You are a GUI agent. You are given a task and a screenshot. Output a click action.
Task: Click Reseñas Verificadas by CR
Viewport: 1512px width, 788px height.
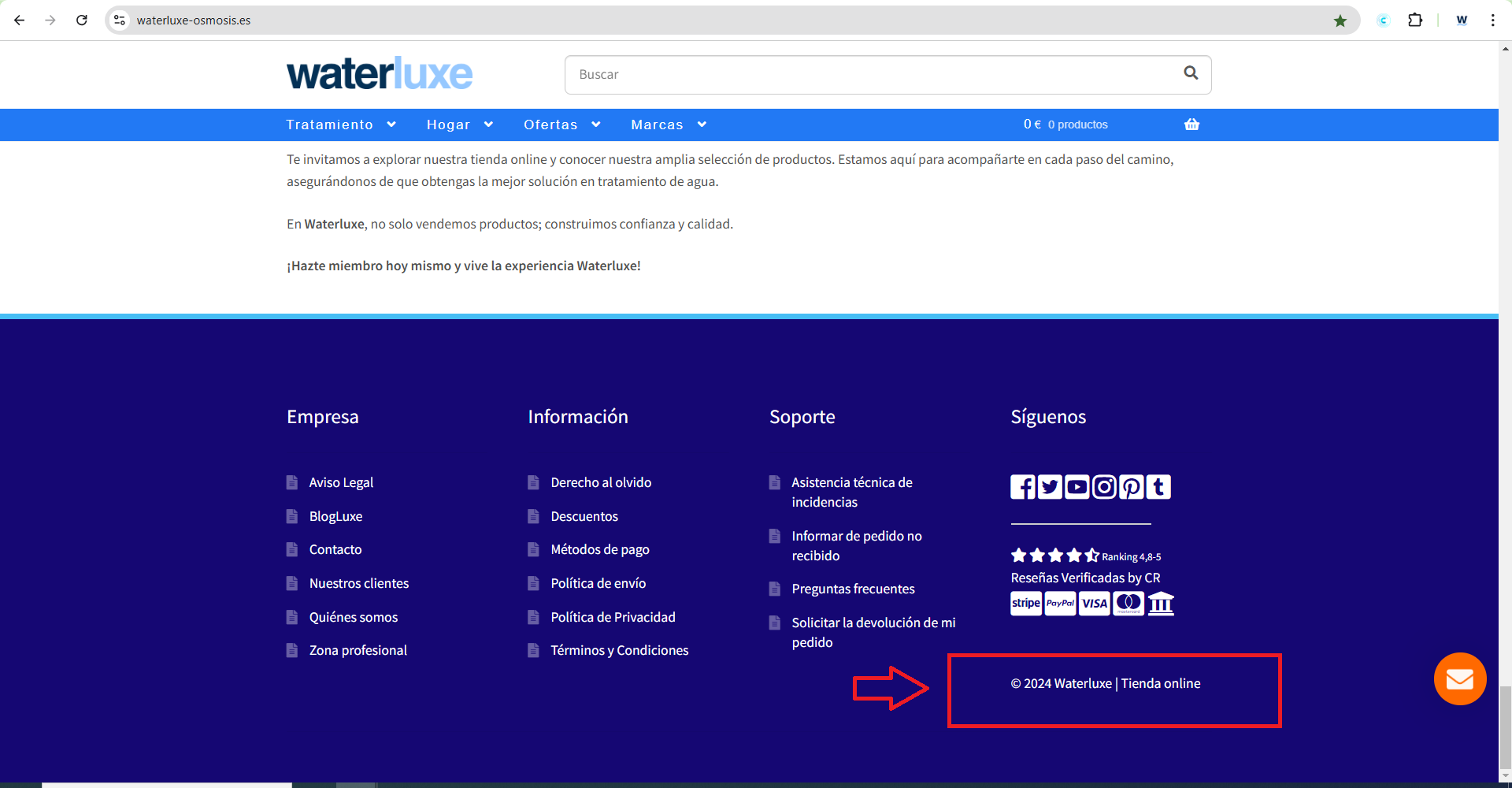(x=1085, y=578)
